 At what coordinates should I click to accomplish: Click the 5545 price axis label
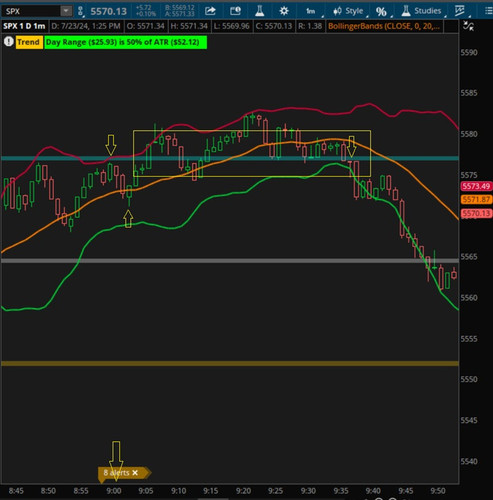click(x=469, y=420)
